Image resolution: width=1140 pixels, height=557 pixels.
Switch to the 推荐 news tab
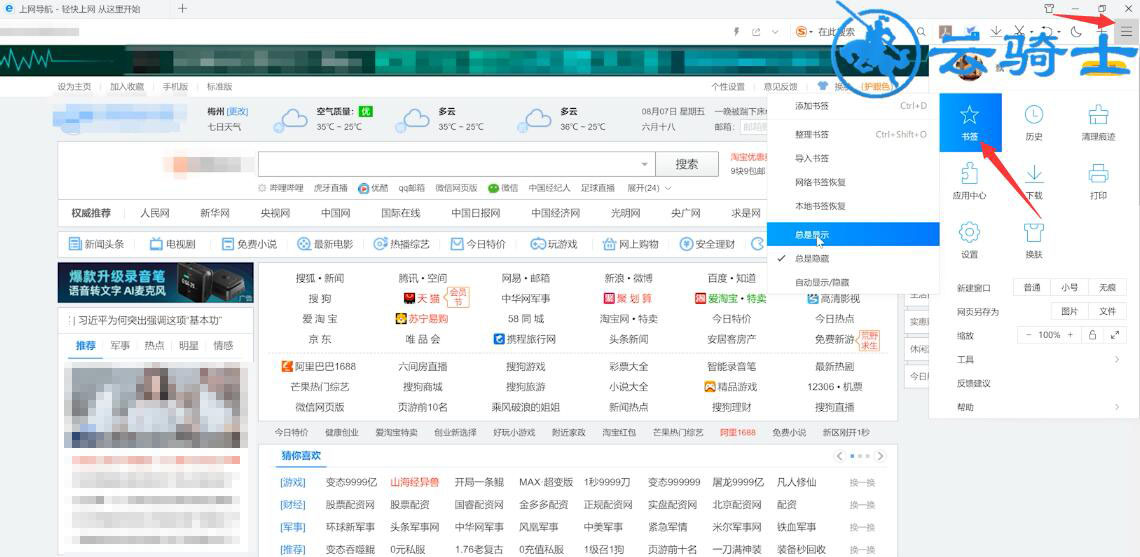click(x=86, y=345)
